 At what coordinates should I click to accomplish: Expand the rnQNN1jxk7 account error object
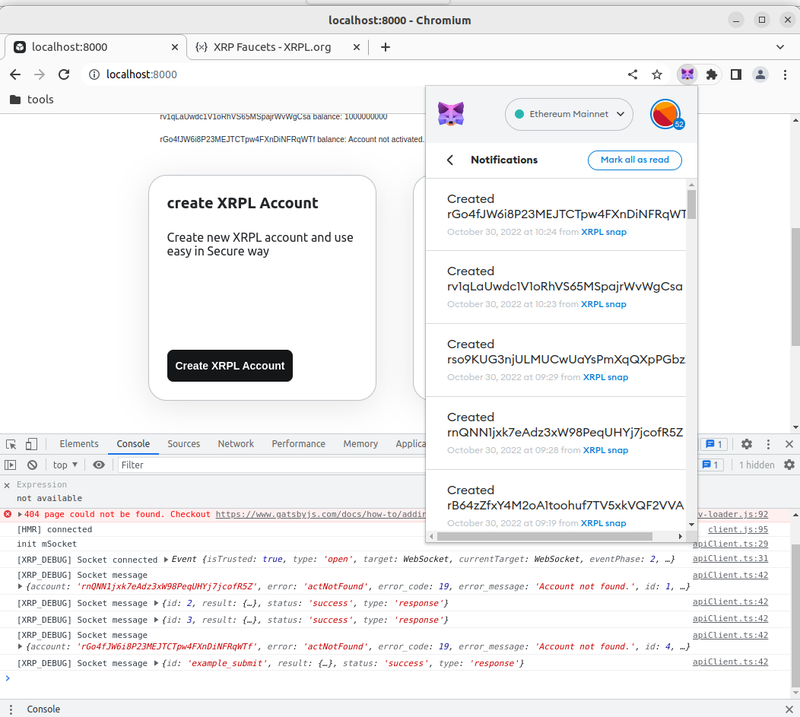coord(20,587)
